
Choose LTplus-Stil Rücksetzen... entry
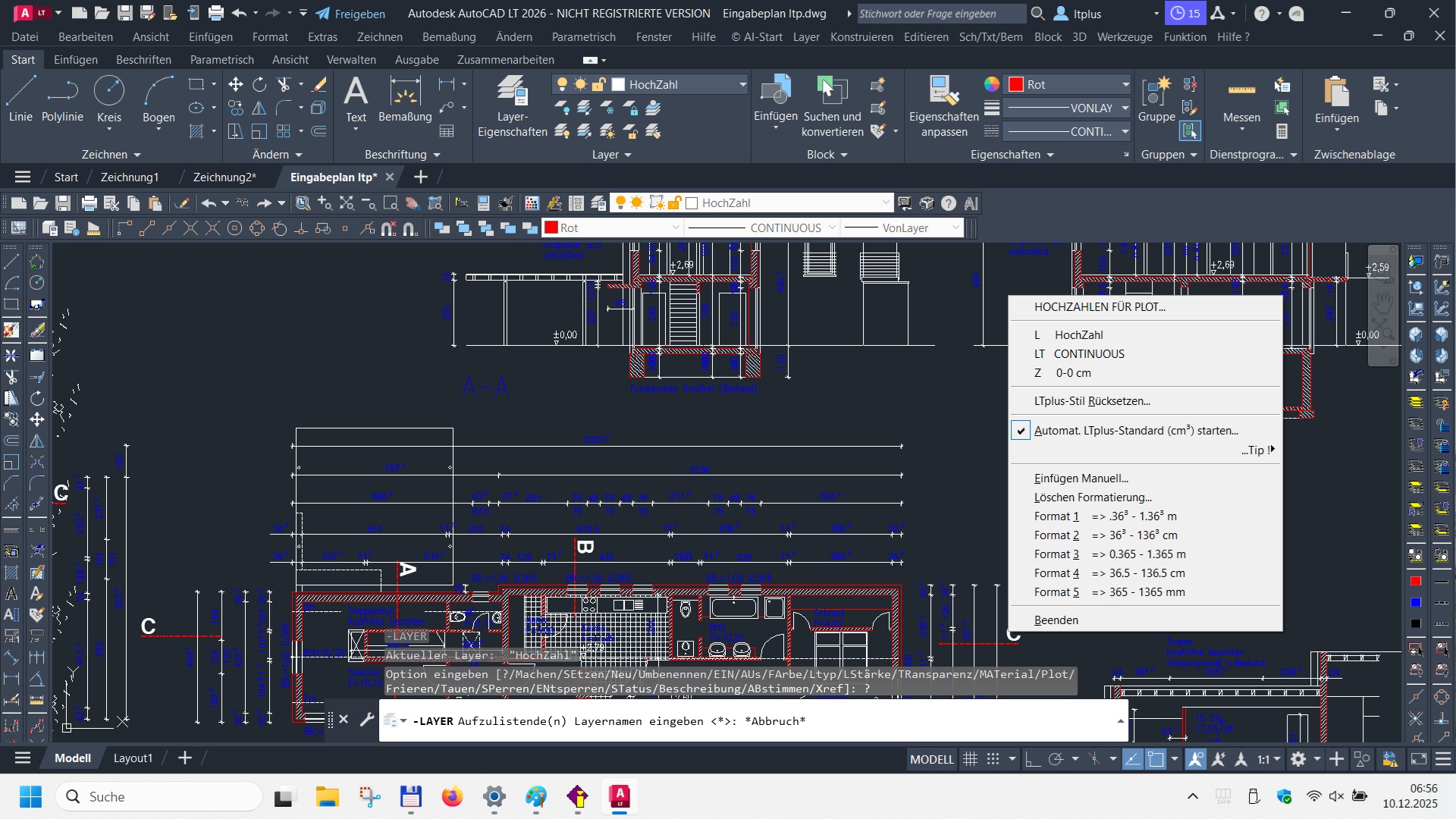1091,401
